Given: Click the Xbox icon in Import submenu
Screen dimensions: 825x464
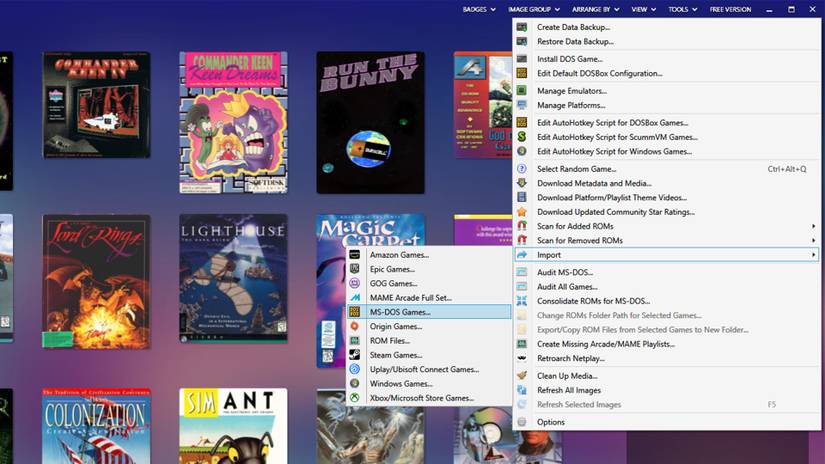Looking at the screenshot, I should (x=355, y=398).
